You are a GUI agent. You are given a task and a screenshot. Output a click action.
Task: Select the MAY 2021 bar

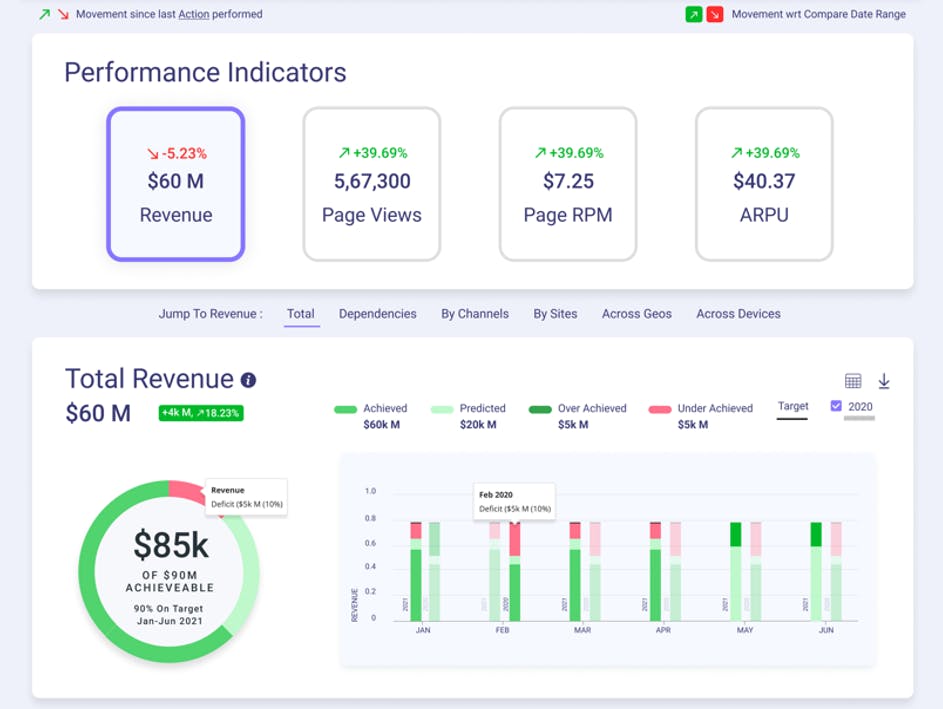(x=736, y=571)
